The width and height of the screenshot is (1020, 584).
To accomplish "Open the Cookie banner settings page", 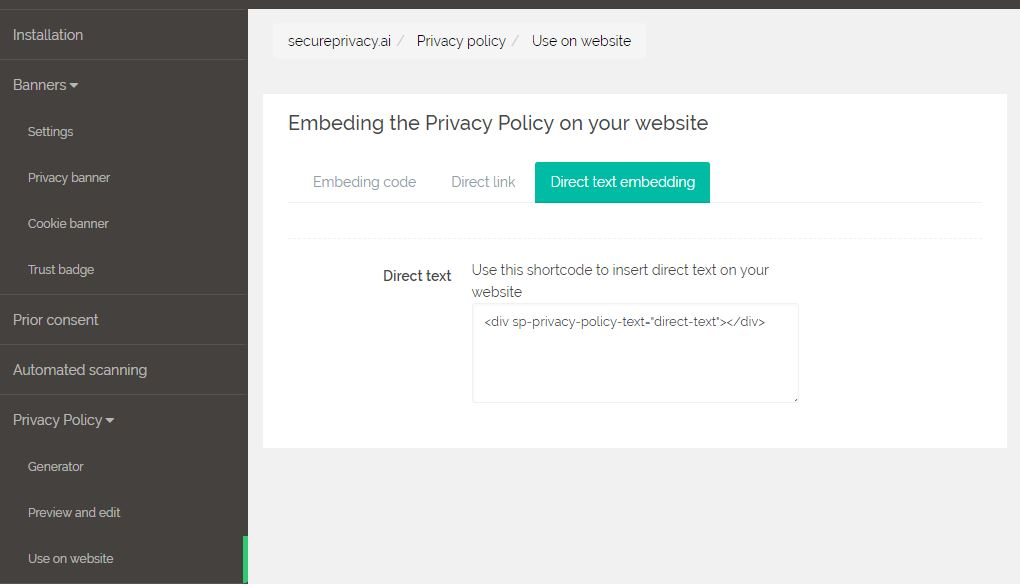I will 68,223.
